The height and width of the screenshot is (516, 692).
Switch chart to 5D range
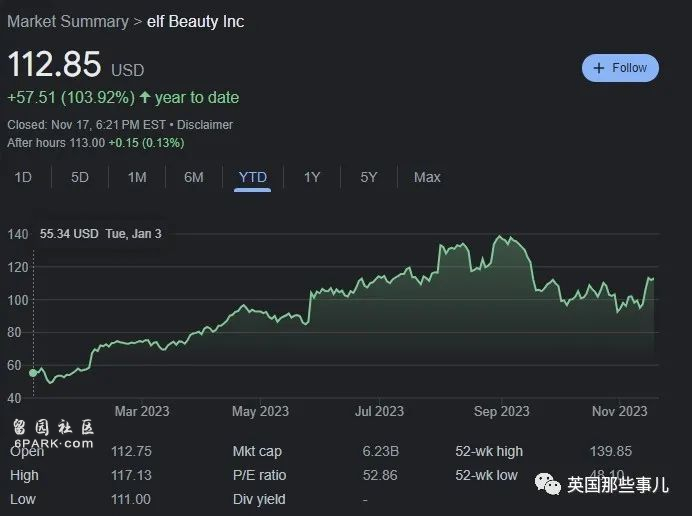tap(80, 177)
